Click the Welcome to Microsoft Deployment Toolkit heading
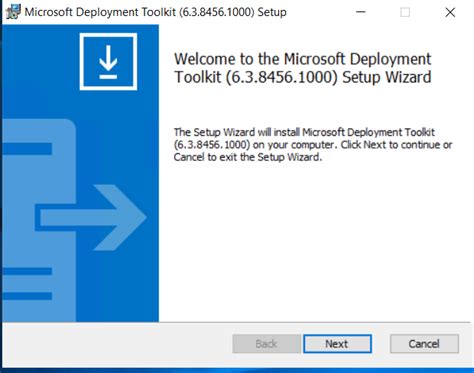This screenshot has height=373, width=474. pos(303,68)
